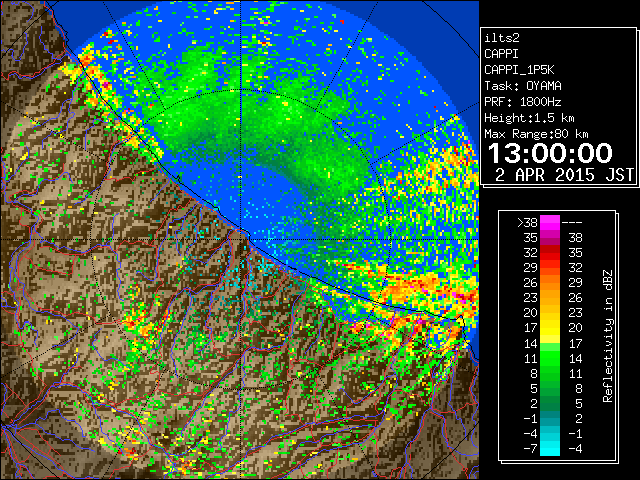Click the "CAPPI_1P5K" product name
This screenshot has width=640, height=480.
click(x=519, y=70)
